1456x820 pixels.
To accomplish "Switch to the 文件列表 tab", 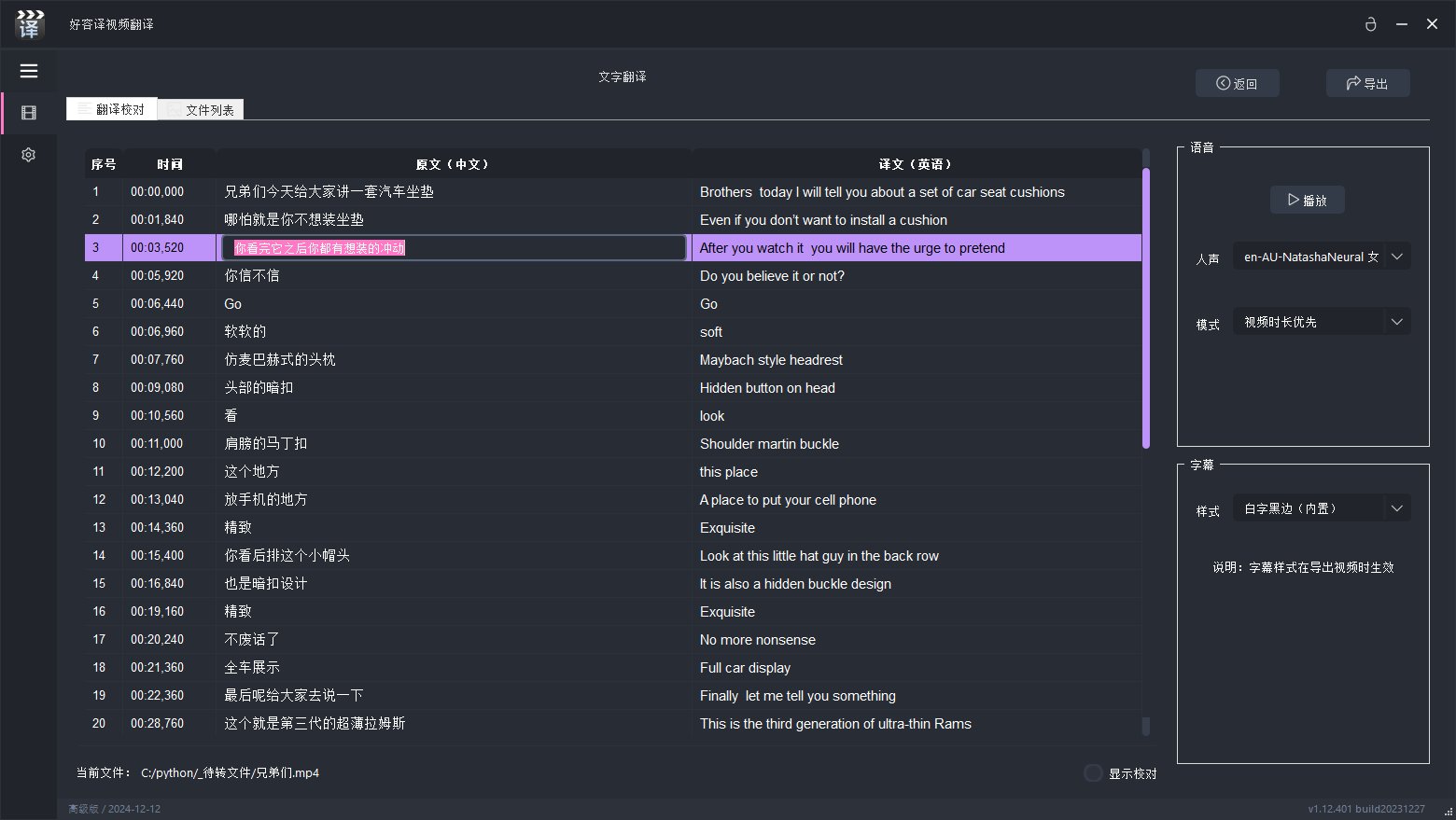I will coord(201,110).
